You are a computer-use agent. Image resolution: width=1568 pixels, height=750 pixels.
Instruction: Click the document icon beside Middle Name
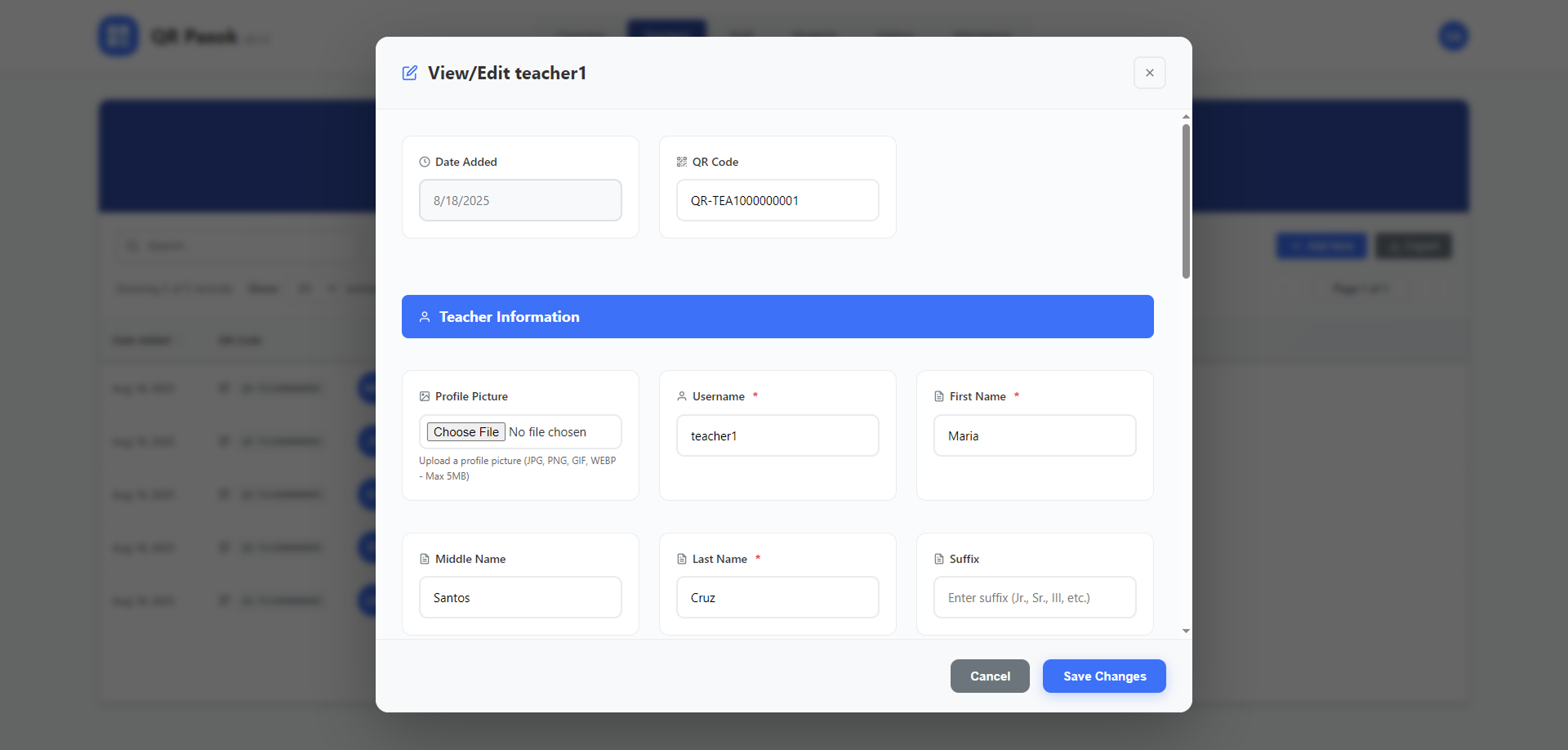click(x=424, y=559)
